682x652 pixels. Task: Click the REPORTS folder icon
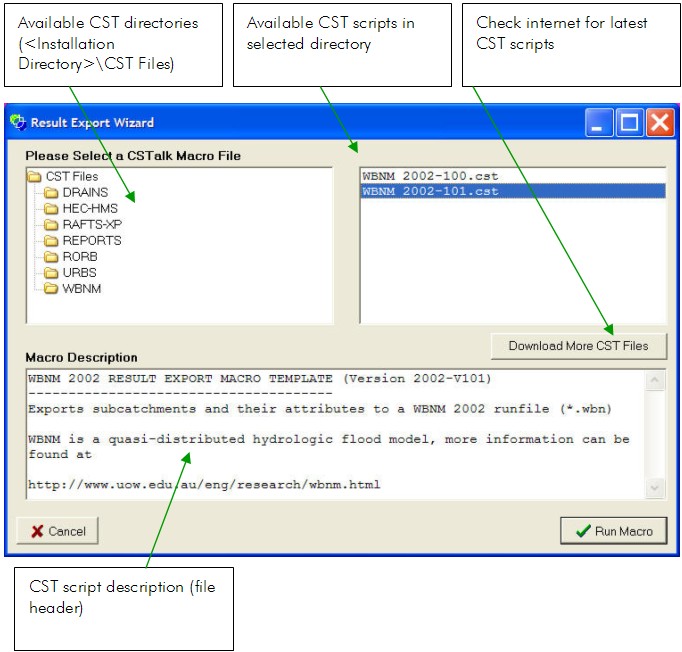(x=51, y=241)
